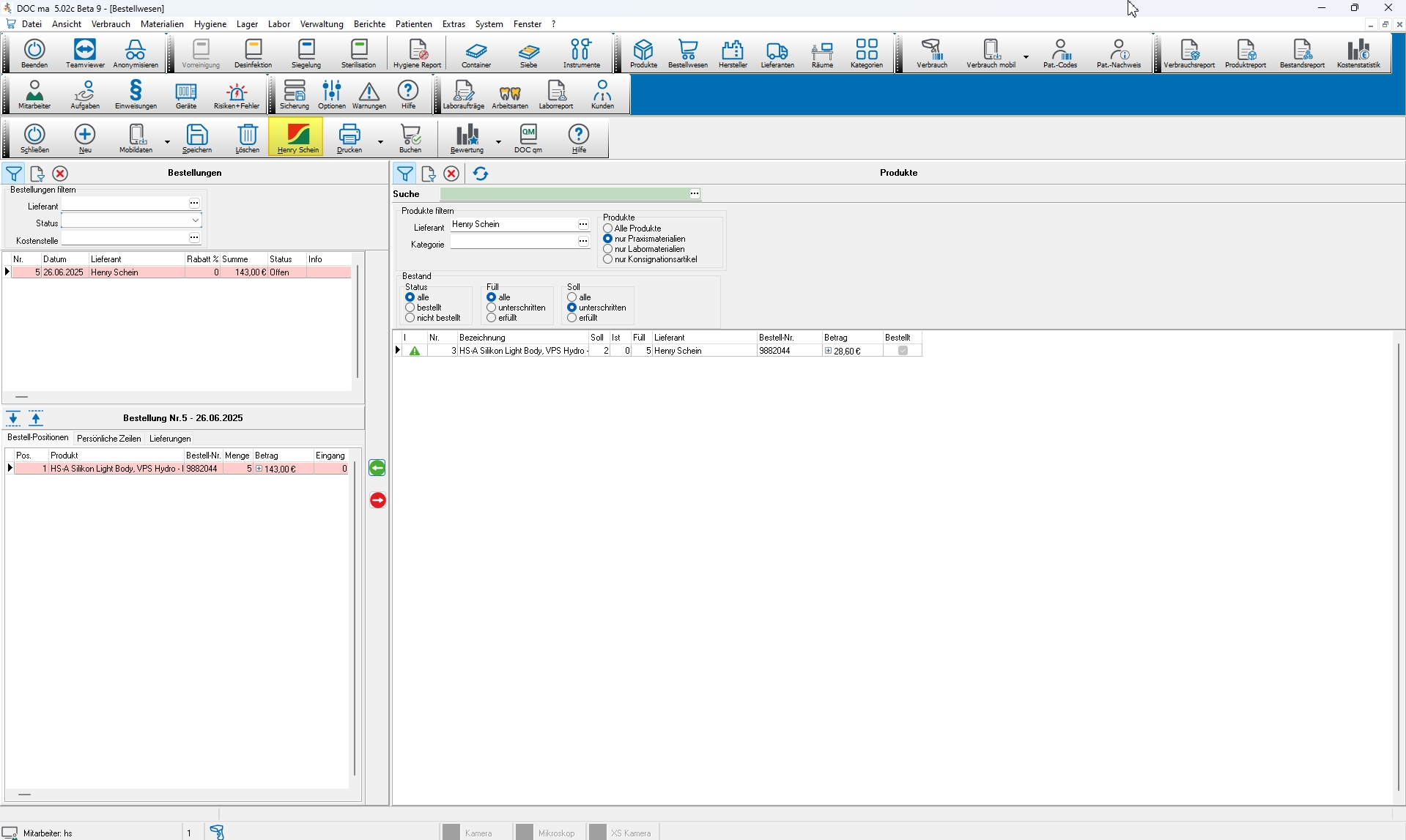Open the Sterilisation module
The width and height of the screenshot is (1406, 840).
[358, 53]
